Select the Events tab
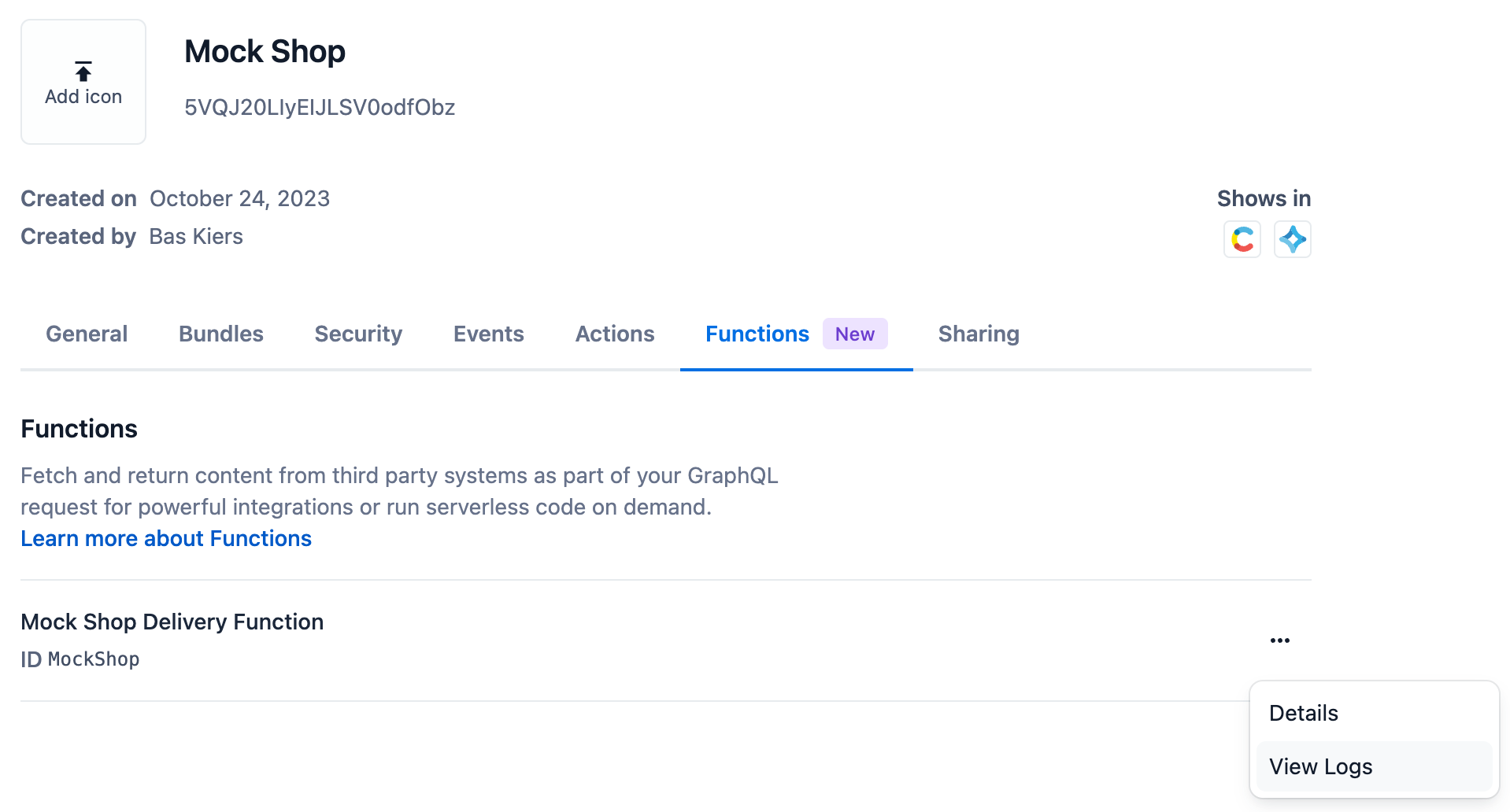The image size is (1510, 812). pyautogui.click(x=488, y=334)
